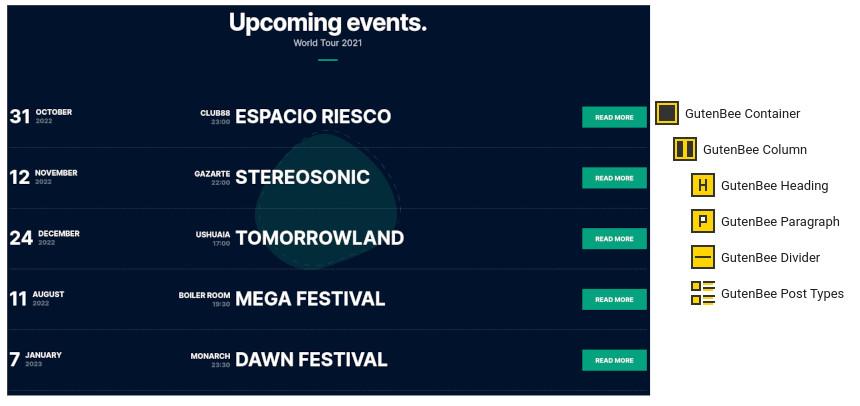
Task: Select the GutenBee Container label
Action: click(x=743, y=114)
